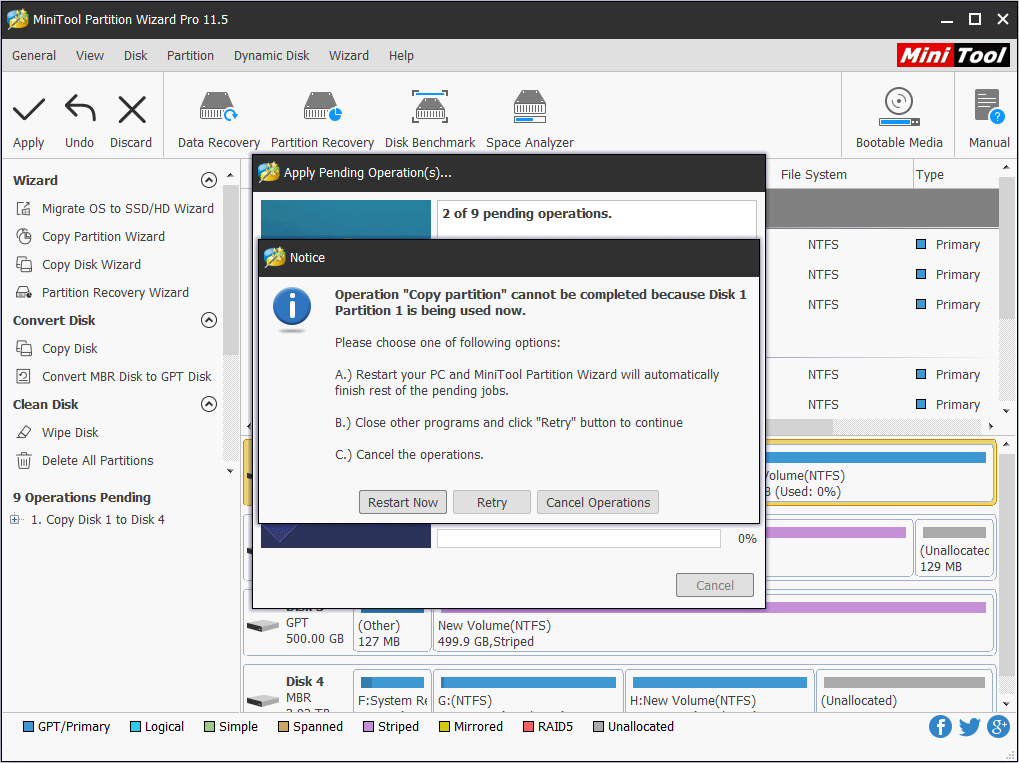Select the G:(NTFS) partition on Disk 4
This screenshot has height=763, width=1019.
coord(528,691)
